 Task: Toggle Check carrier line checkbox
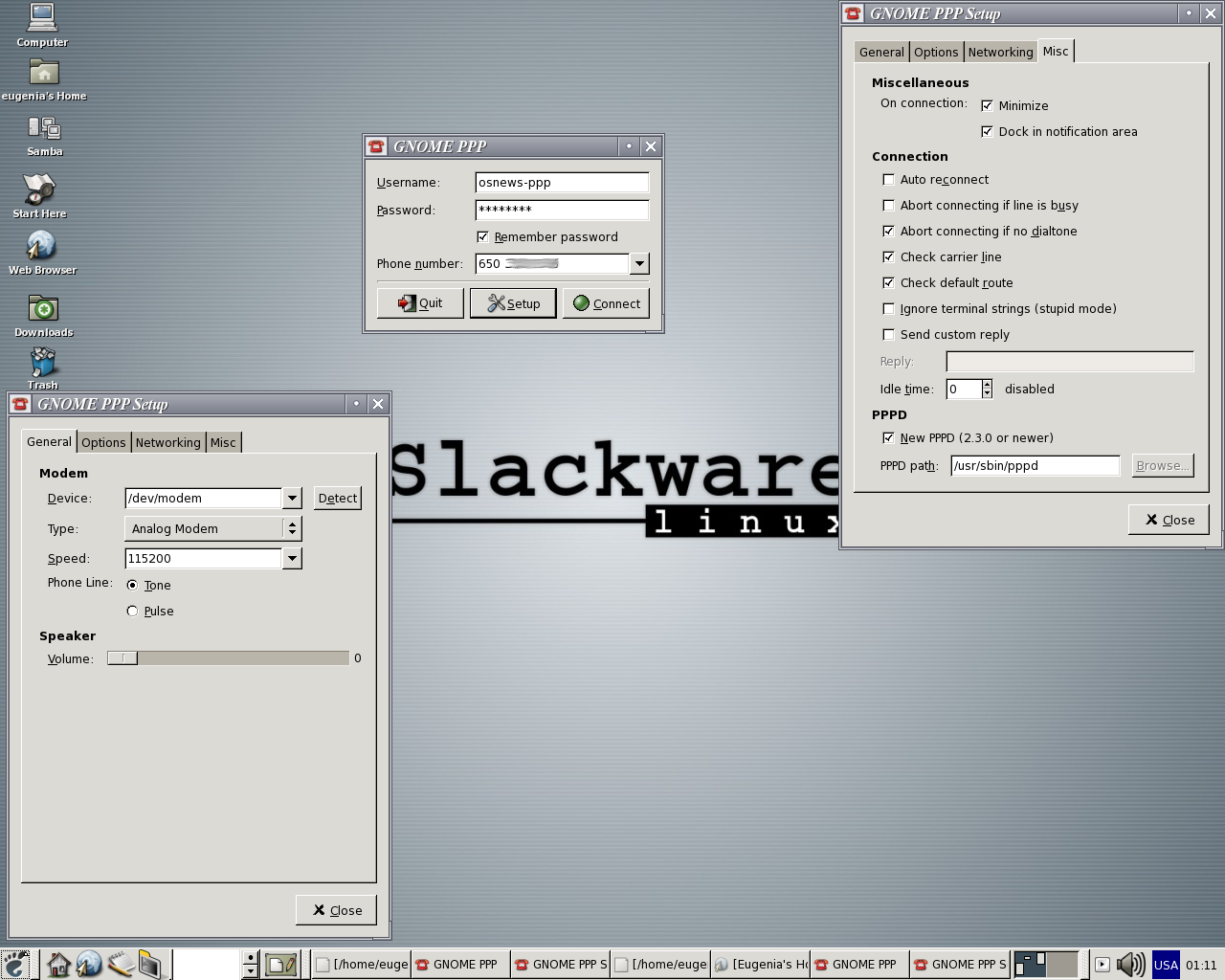click(x=888, y=256)
